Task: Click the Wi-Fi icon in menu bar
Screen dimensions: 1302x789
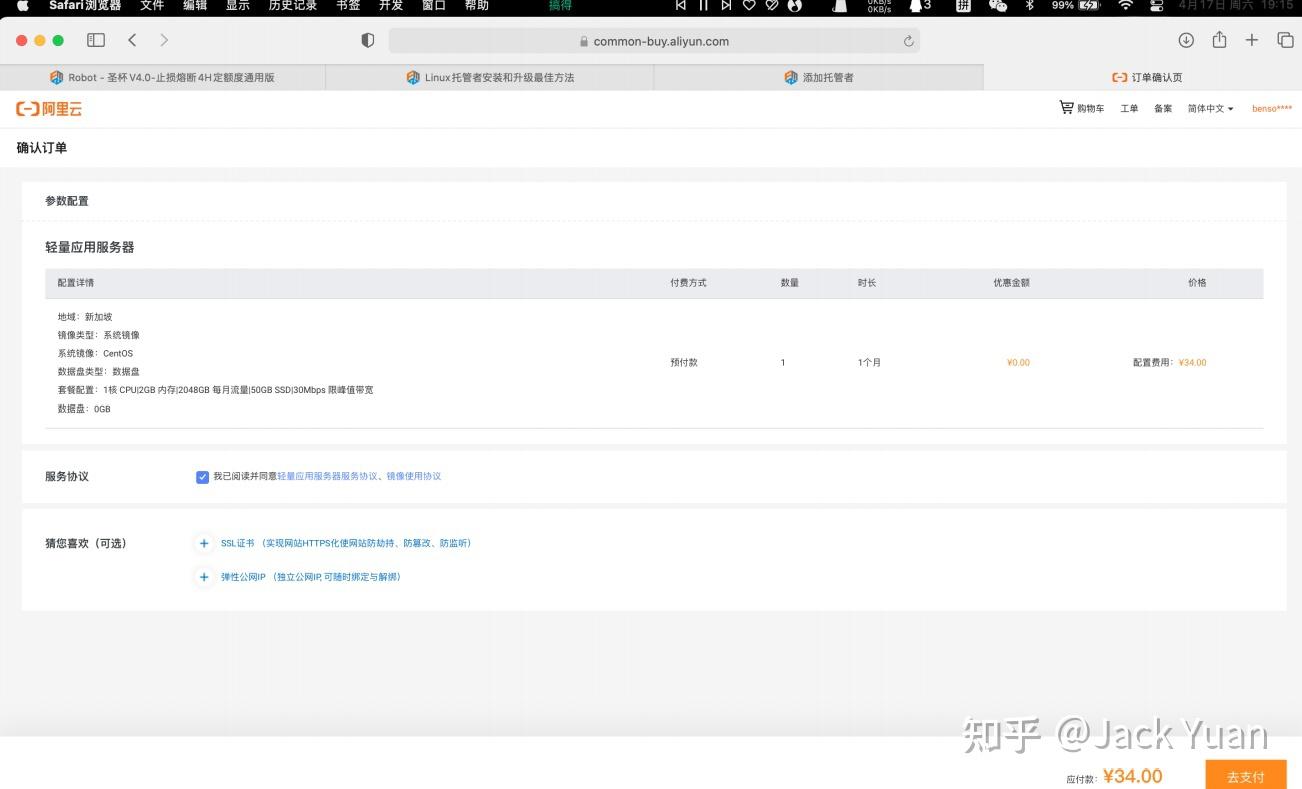Action: tap(1126, 5)
